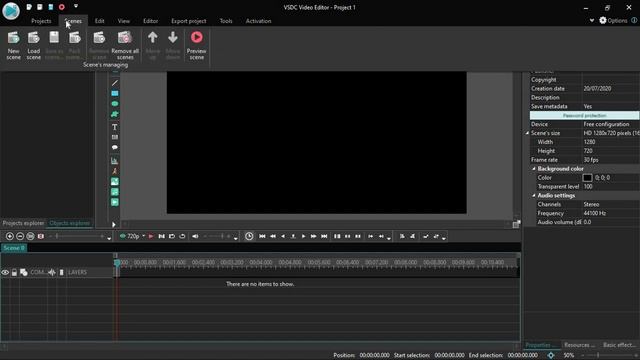Viewport: 640px width, 360px height.
Task: Click the Password protection button
Action: [x=584, y=116]
